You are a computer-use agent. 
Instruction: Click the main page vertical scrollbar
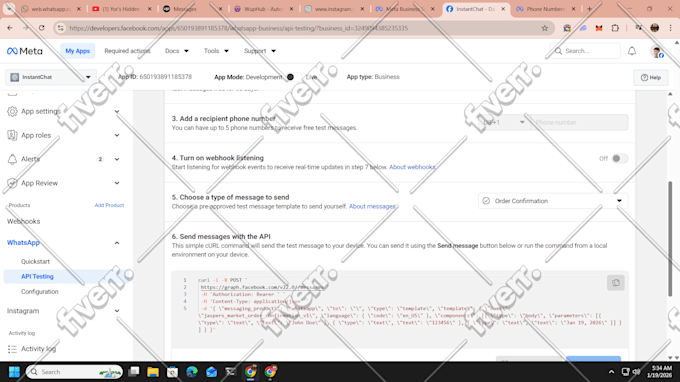670,238
